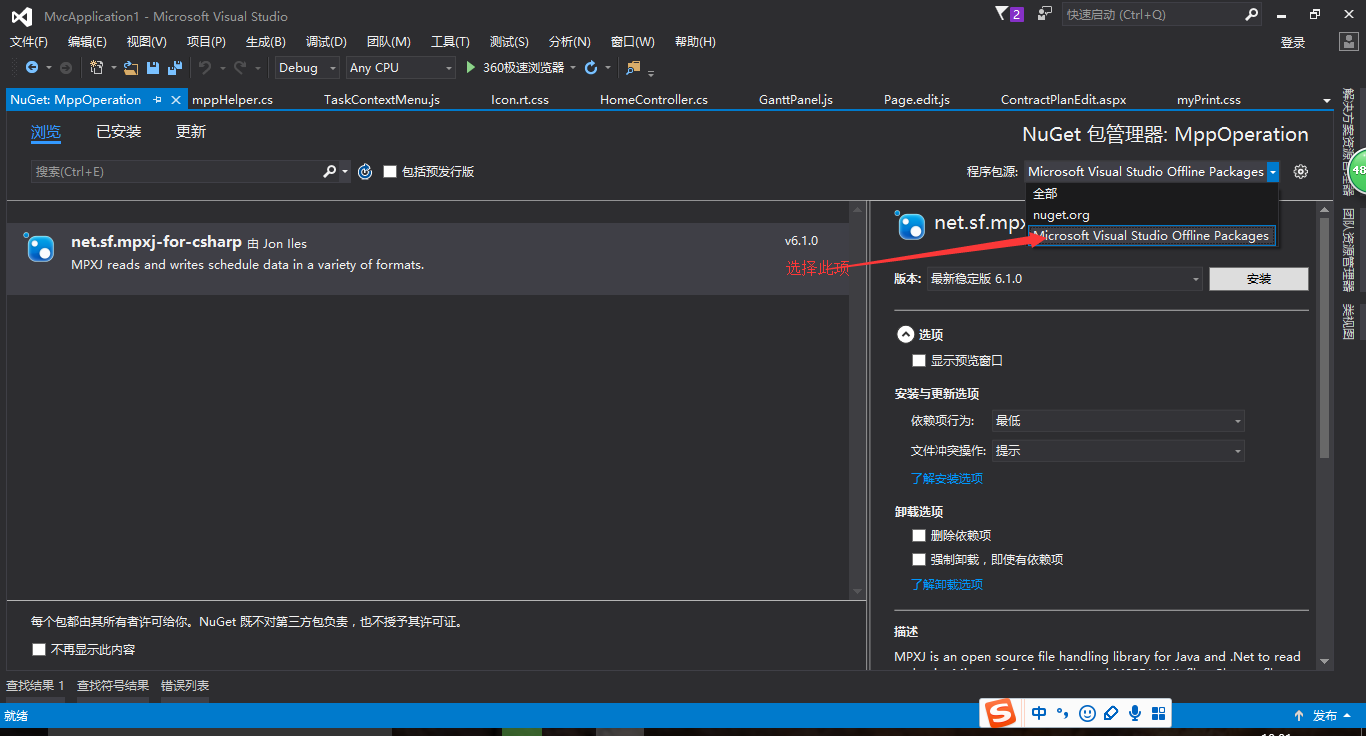Click the Sogou microphone voice input icon
Viewport: 1366px width, 736px height.
click(1135, 713)
